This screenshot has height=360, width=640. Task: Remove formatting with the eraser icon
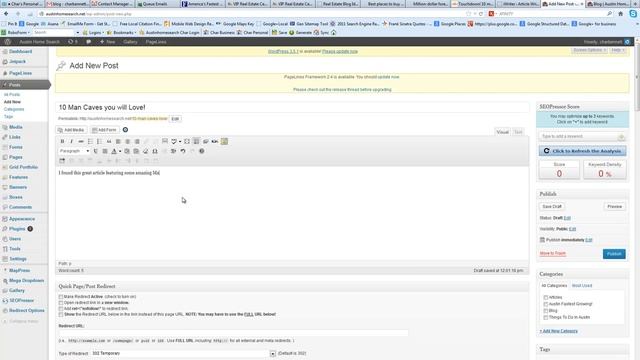(146, 151)
